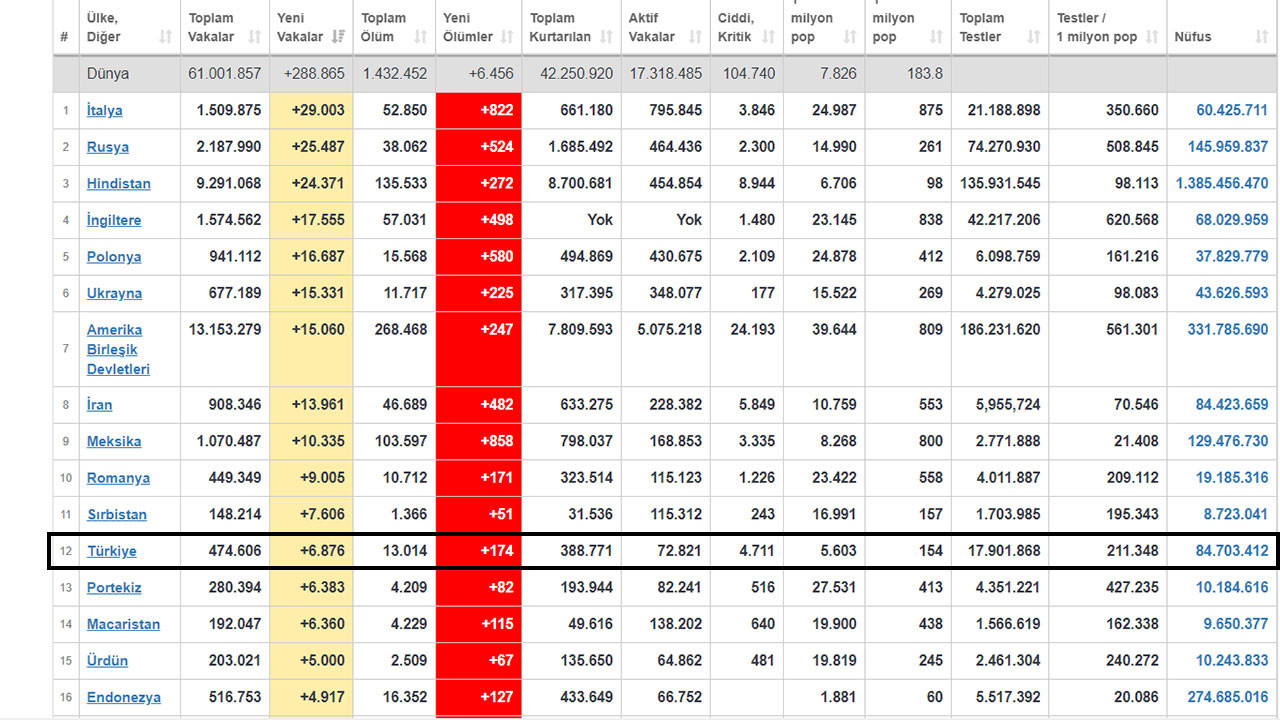This screenshot has height=720, width=1280.
Task: Sort by the Toplam Kurtarılan column arrows
Action: click(x=605, y=37)
